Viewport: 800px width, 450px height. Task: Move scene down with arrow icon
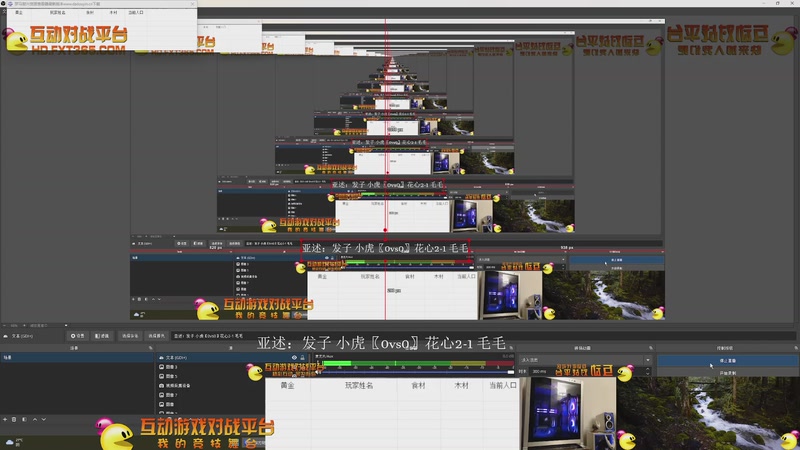[44, 419]
